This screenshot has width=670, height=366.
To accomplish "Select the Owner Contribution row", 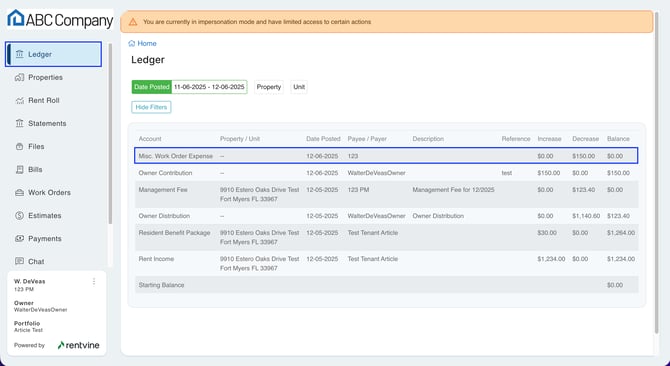I will pos(386,173).
